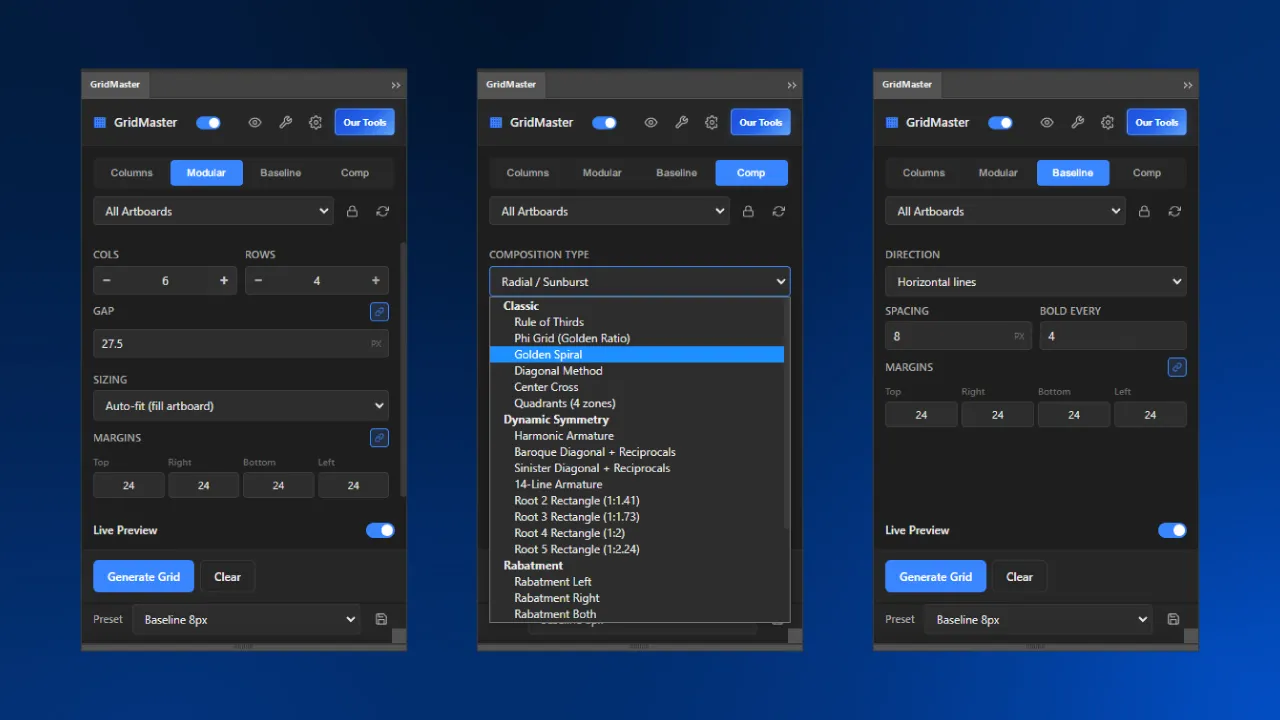Open Sizing Auto-fit dropdown
The height and width of the screenshot is (720, 1280).
(241, 406)
